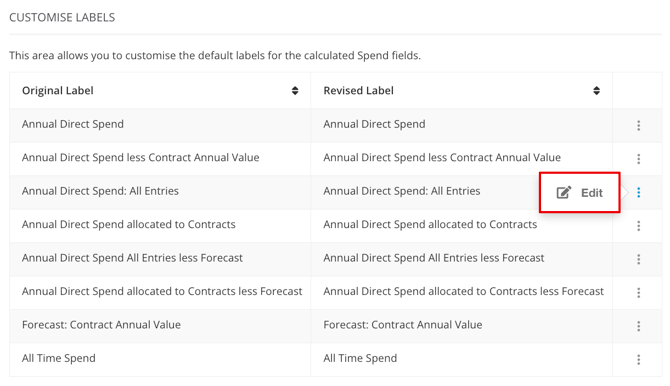
Task: Open kebab menu for Forecast: Contract Annual Value
Action: (638, 326)
